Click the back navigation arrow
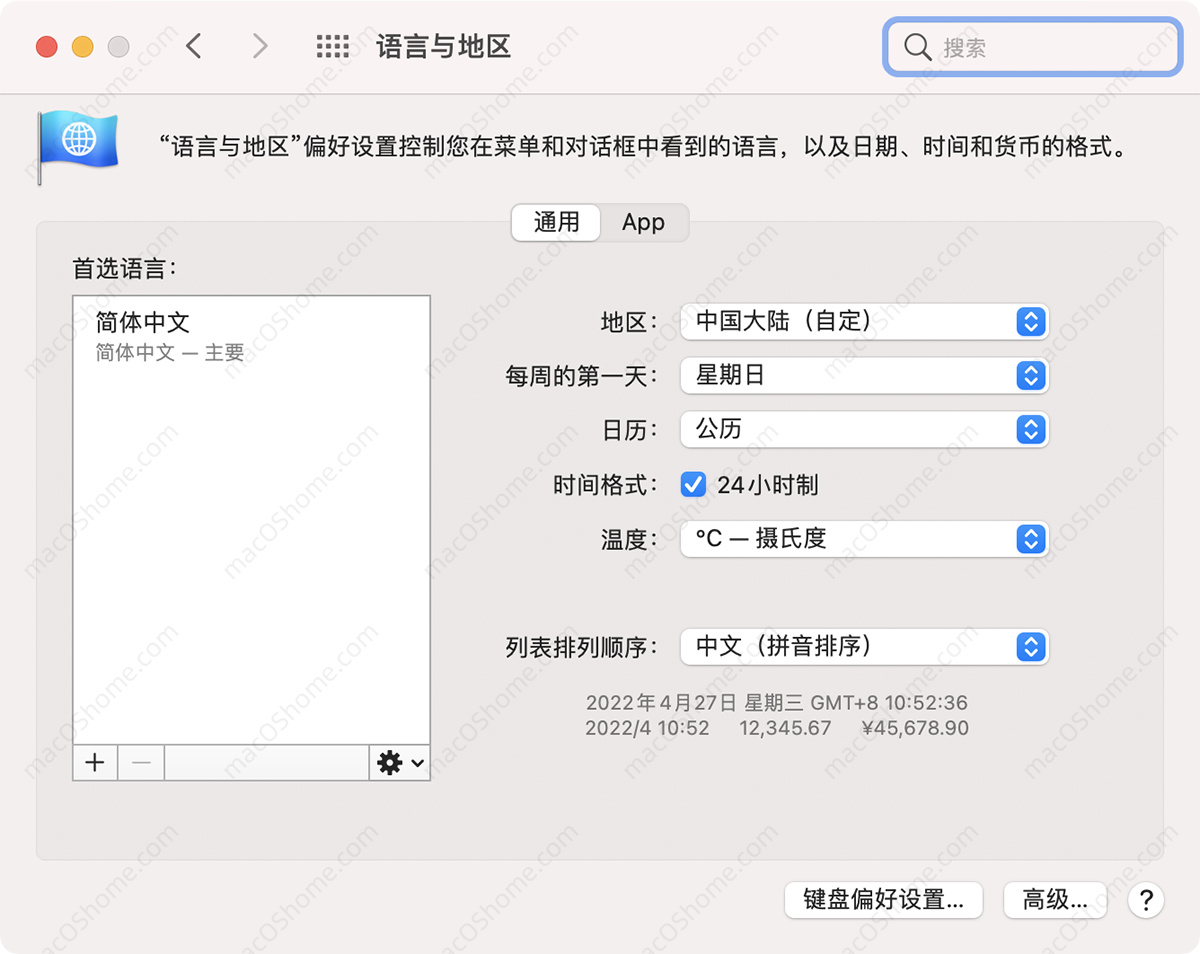The height and width of the screenshot is (954, 1200). tap(194, 46)
